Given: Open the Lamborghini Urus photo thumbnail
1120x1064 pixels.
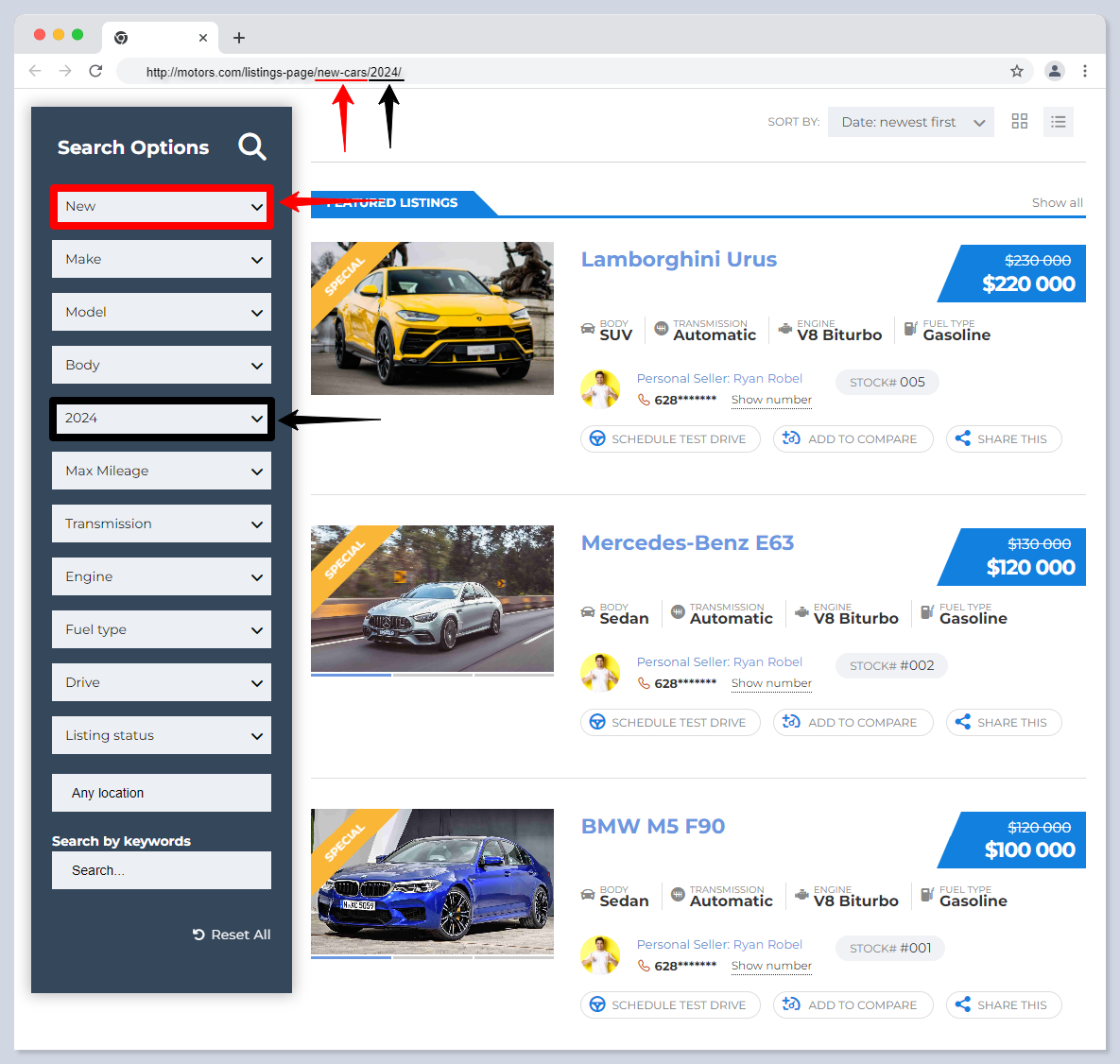Looking at the screenshot, I should click(432, 318).
